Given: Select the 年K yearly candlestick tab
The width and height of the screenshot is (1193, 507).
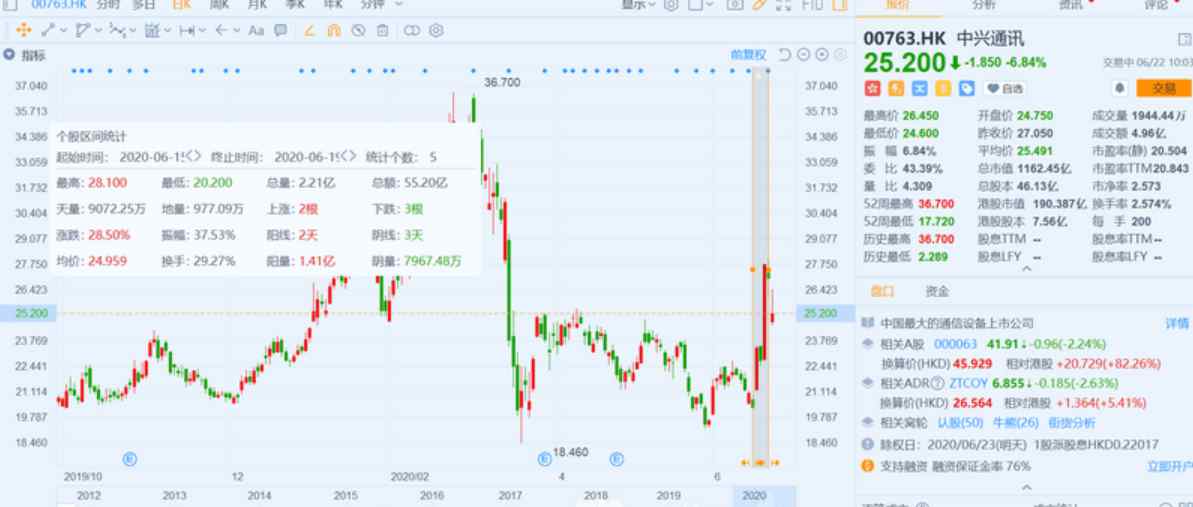Looking at the screenshot, I should (333, 4).
